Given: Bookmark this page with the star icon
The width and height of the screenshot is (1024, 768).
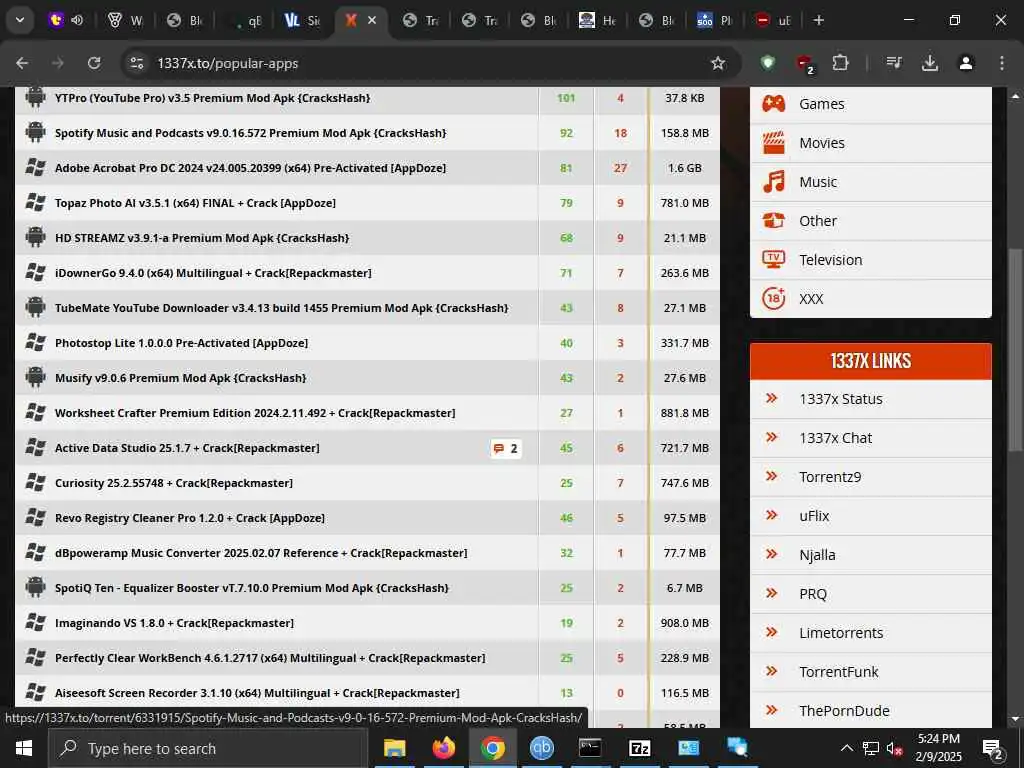Looking at the screenshot, I should click(x=718, y=63).
